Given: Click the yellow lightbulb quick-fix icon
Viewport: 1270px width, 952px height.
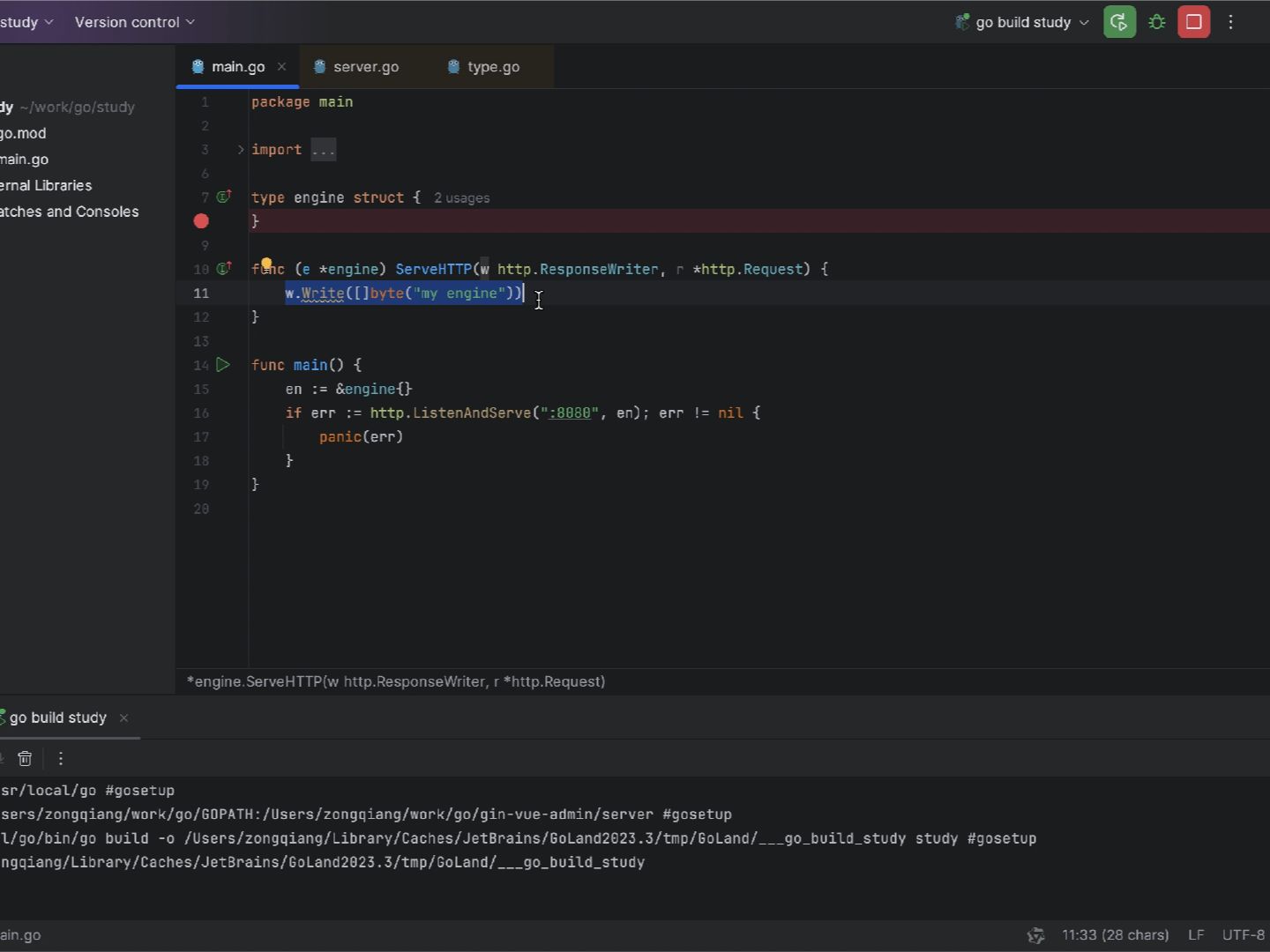Looking at the screenshot, I should 266,263.
